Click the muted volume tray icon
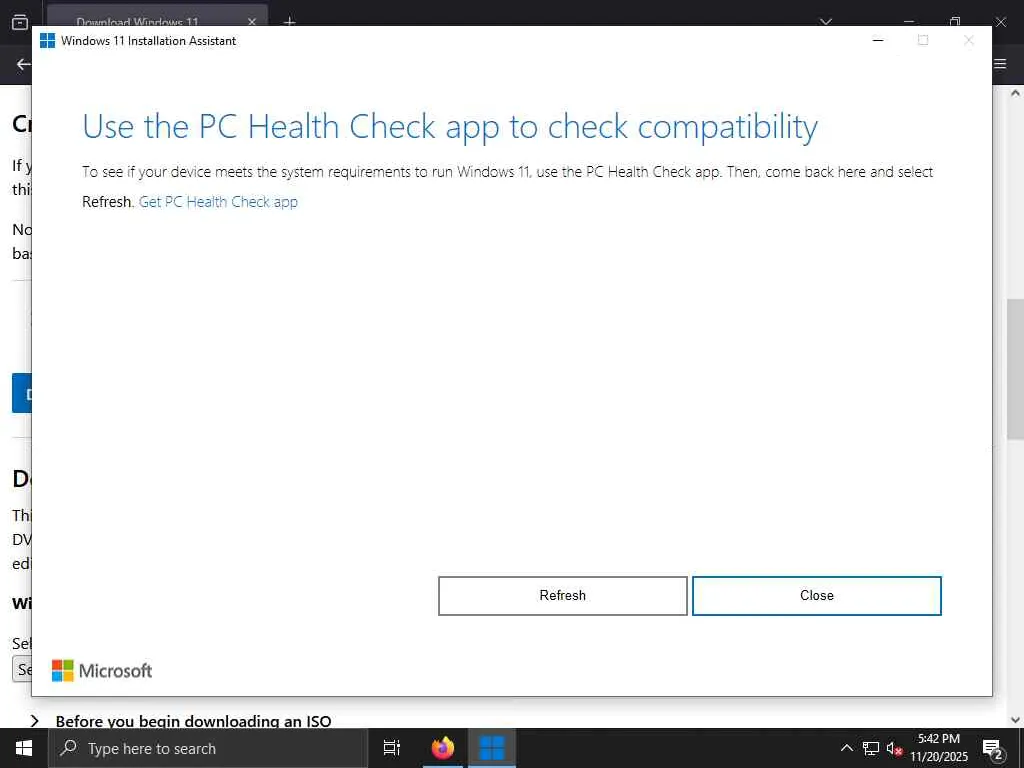 (894, 748)
